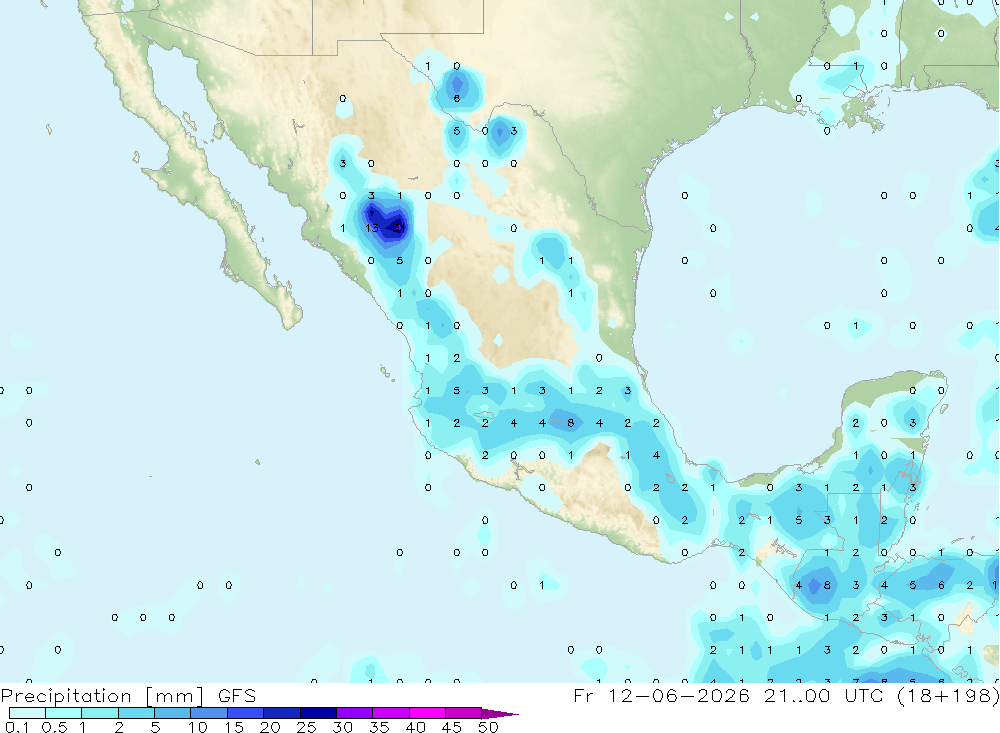Image resolution: width=1000 pixels, height=733 pixels.
Task: Click the 0.5–1 mm legend color segment
Action: tap(64, 713)
